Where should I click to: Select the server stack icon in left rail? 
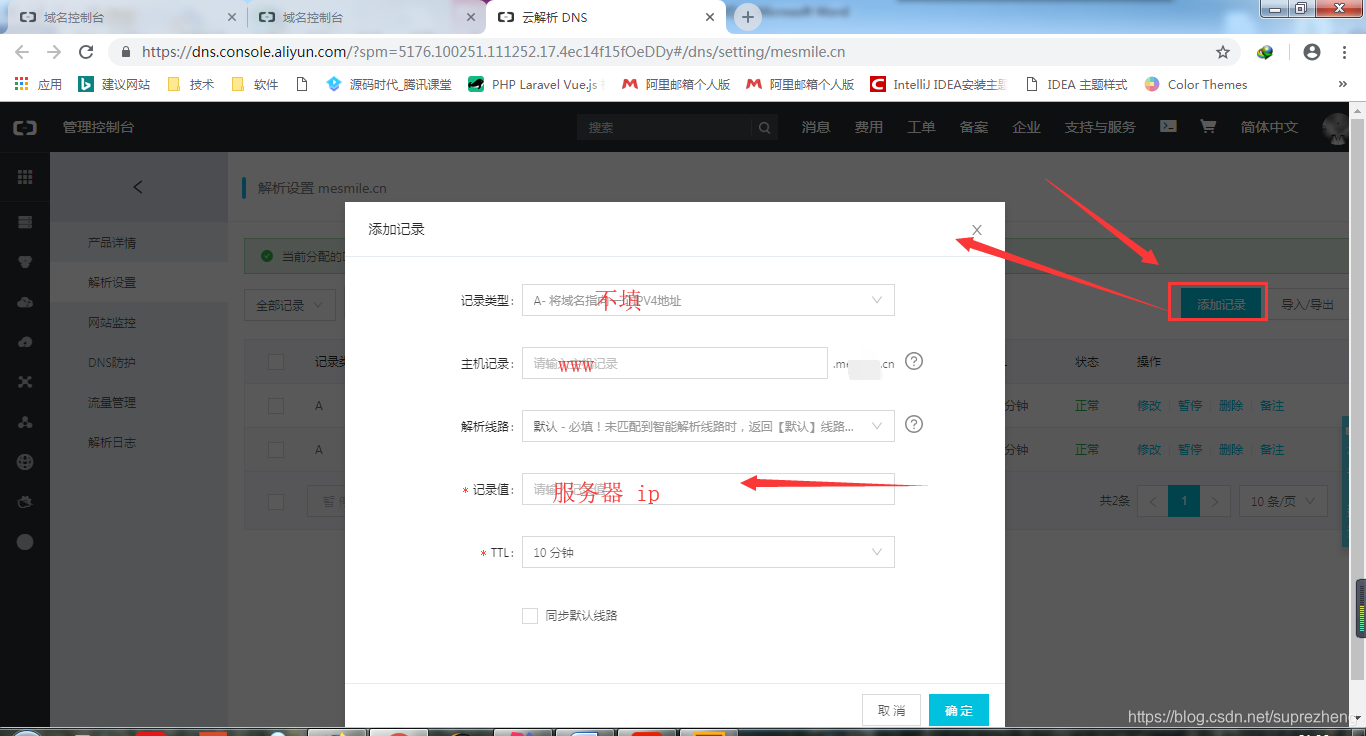[25, 222]
